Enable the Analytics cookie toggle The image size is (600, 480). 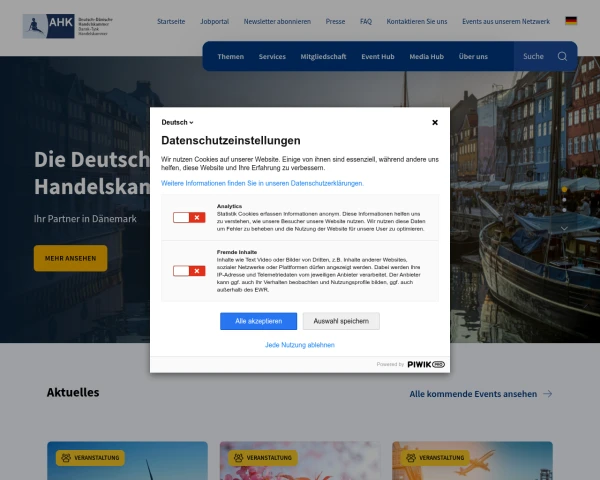(x=188, y=217)
